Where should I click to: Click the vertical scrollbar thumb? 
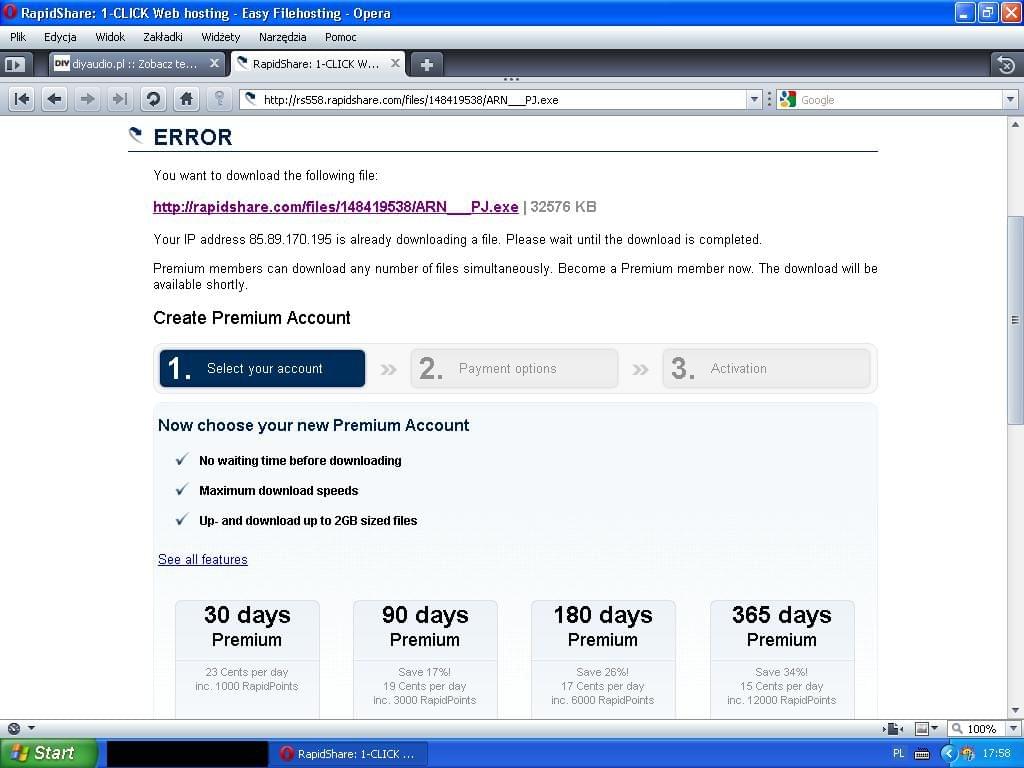click(1015, 320)
